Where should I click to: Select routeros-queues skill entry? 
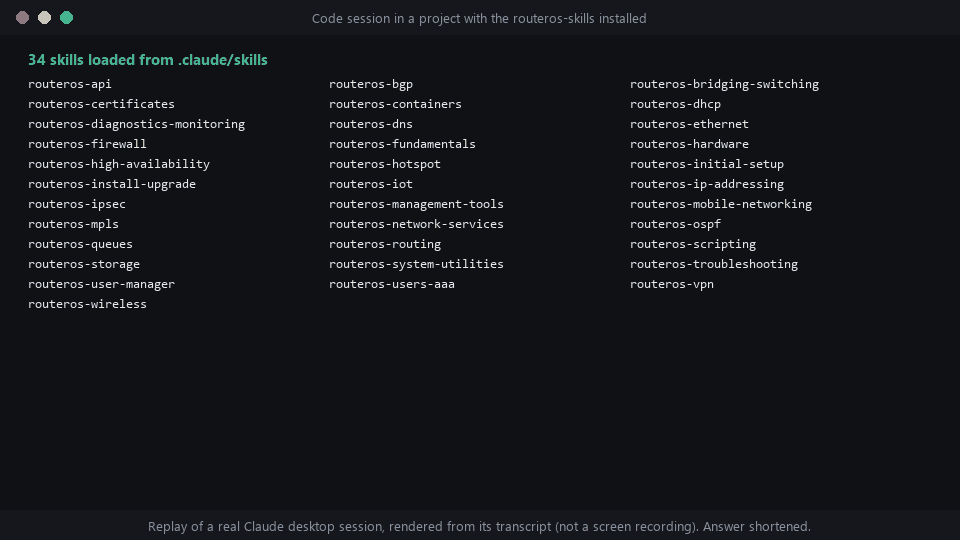click(x=80, y=244)
